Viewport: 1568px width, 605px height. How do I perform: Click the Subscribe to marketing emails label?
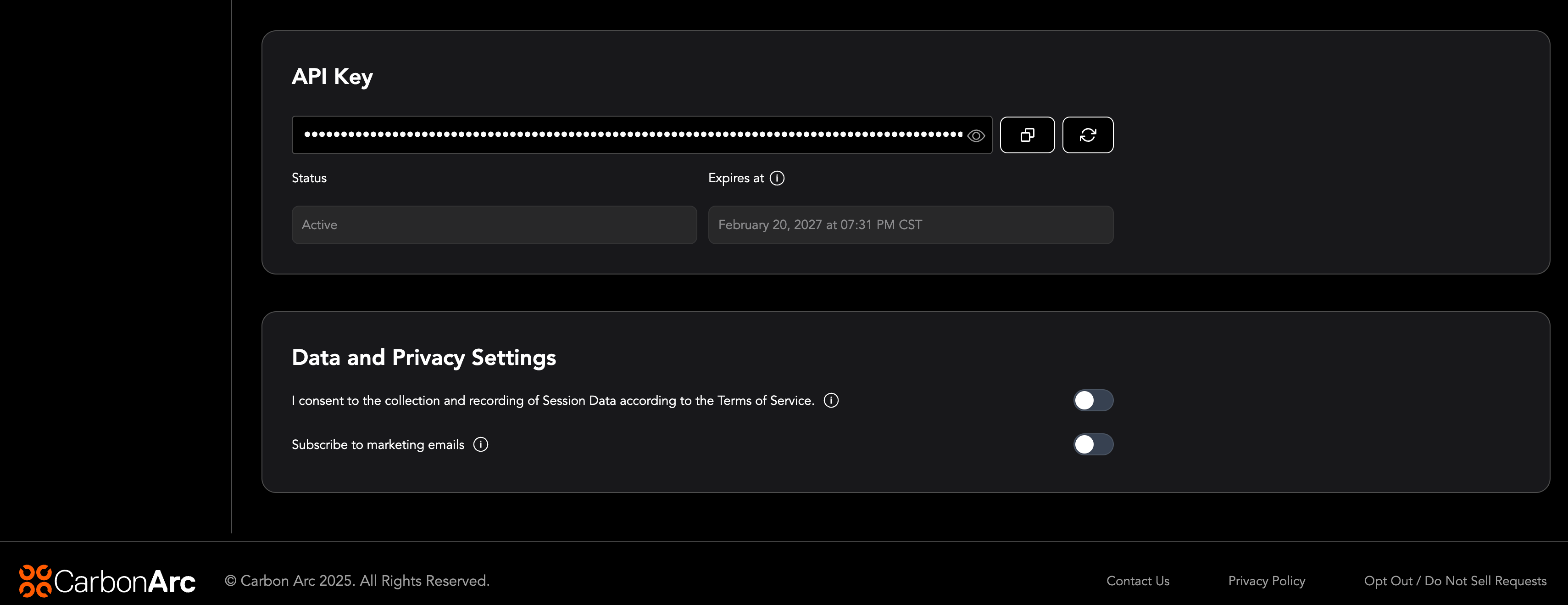click(378, 445)
